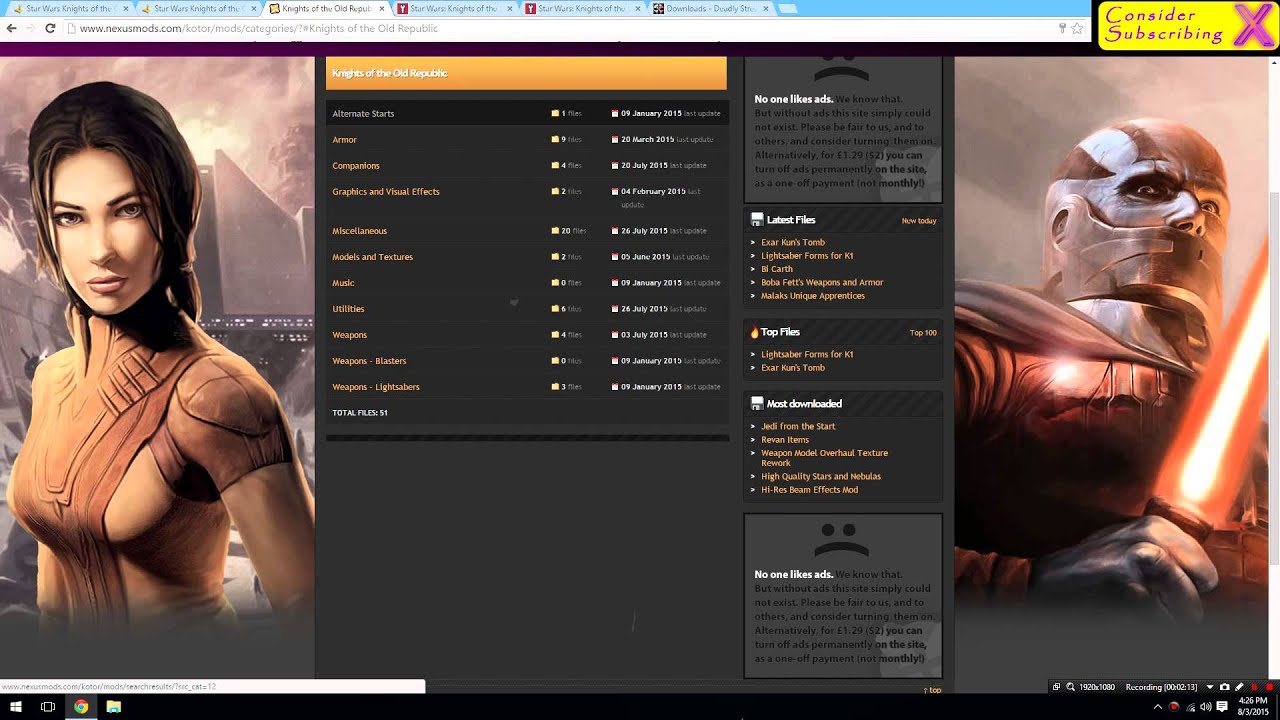Click the calendar icon in the Utilities row
Image resolution: width=1280 pixels, height=720 pixels.
[615, 309]
